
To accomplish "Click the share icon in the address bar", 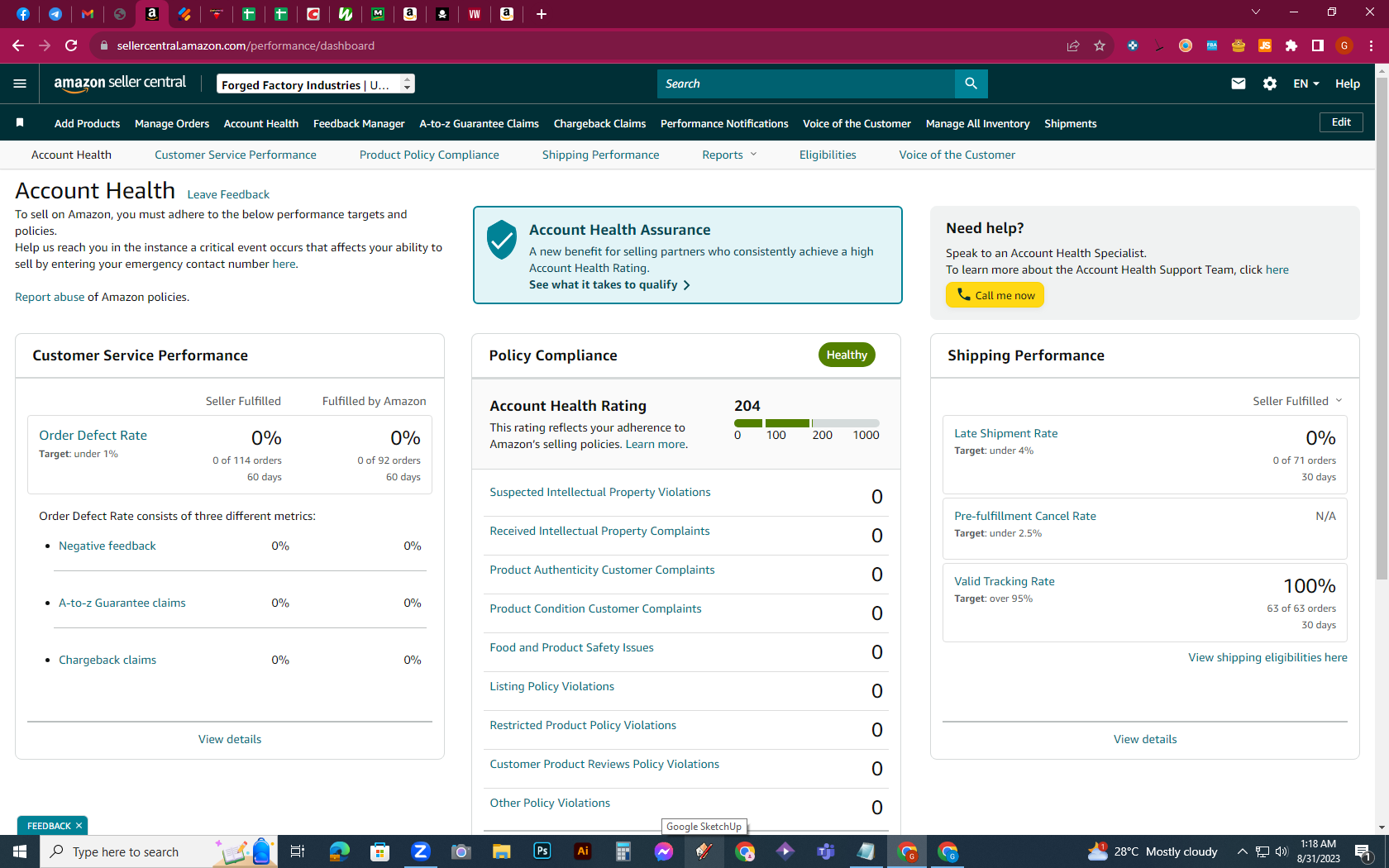I will pos(1073,45).
